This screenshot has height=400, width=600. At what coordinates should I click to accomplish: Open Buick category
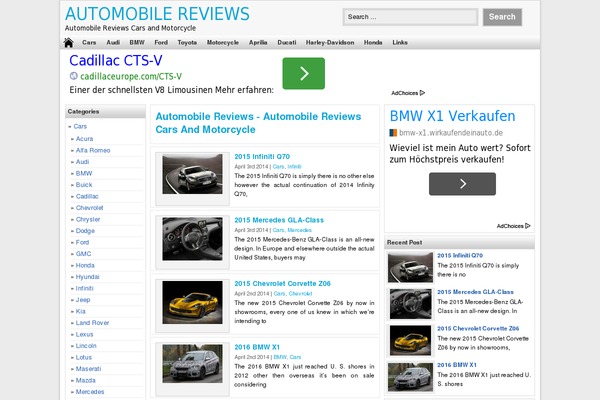click(84, 184)
